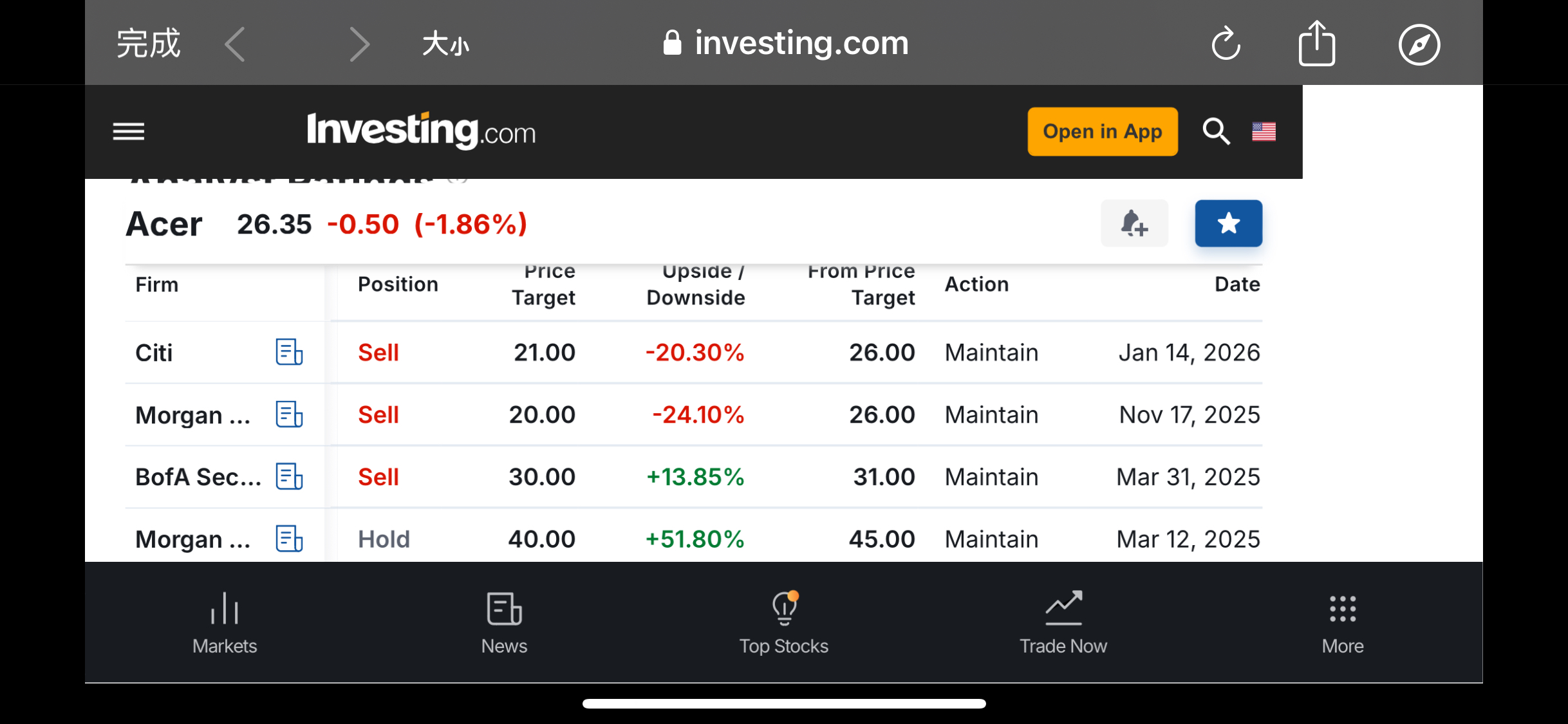The width and height of the screenshot is (1568, 724).
Task: Tap the search magnifier icon
Action: tap(1216, 132)
